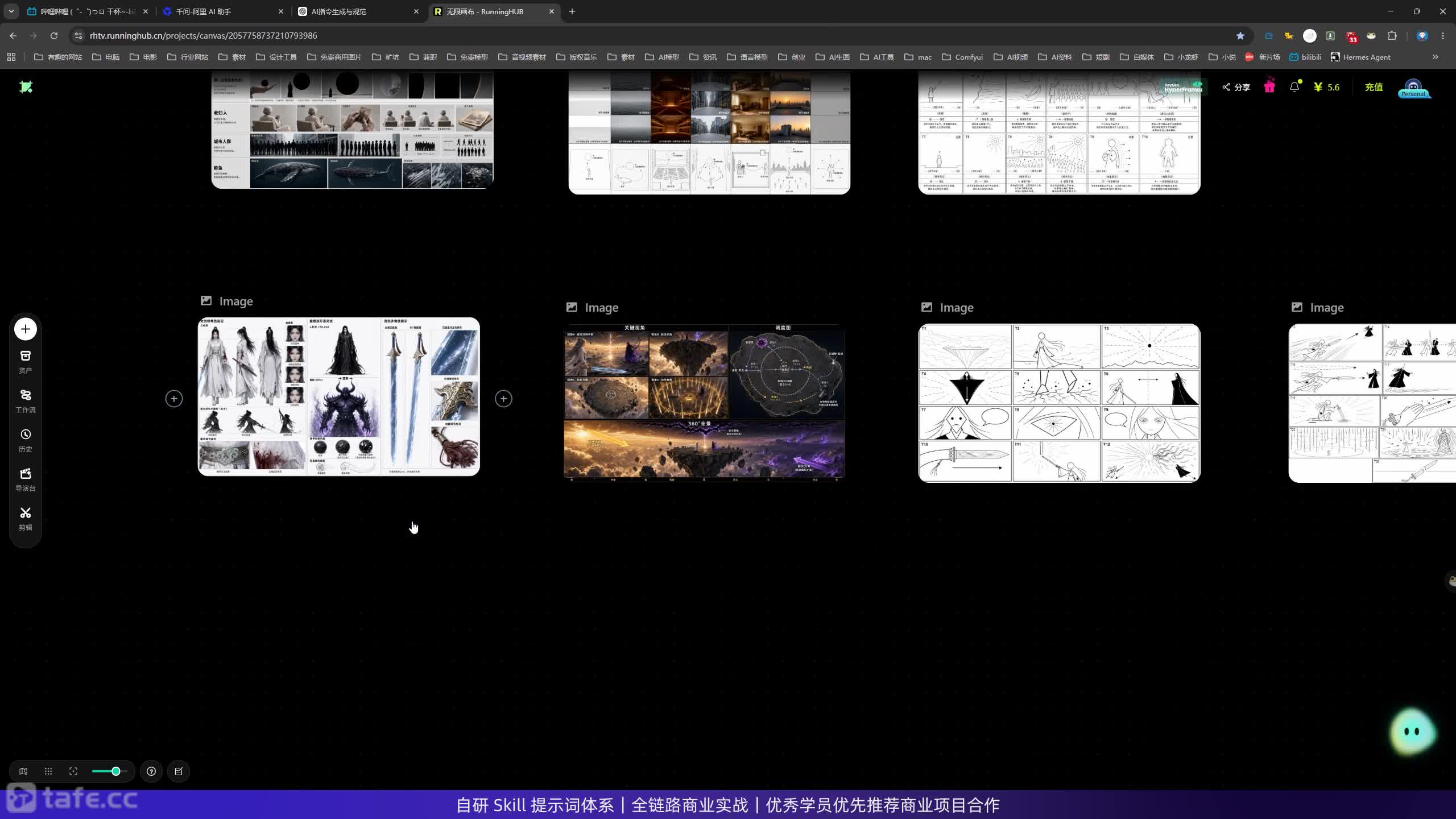This screenshot has width=1456, height=819.
Task: Open the AI模型 bookmark folder
Action: pyautogui.click(x=662, y=57)
